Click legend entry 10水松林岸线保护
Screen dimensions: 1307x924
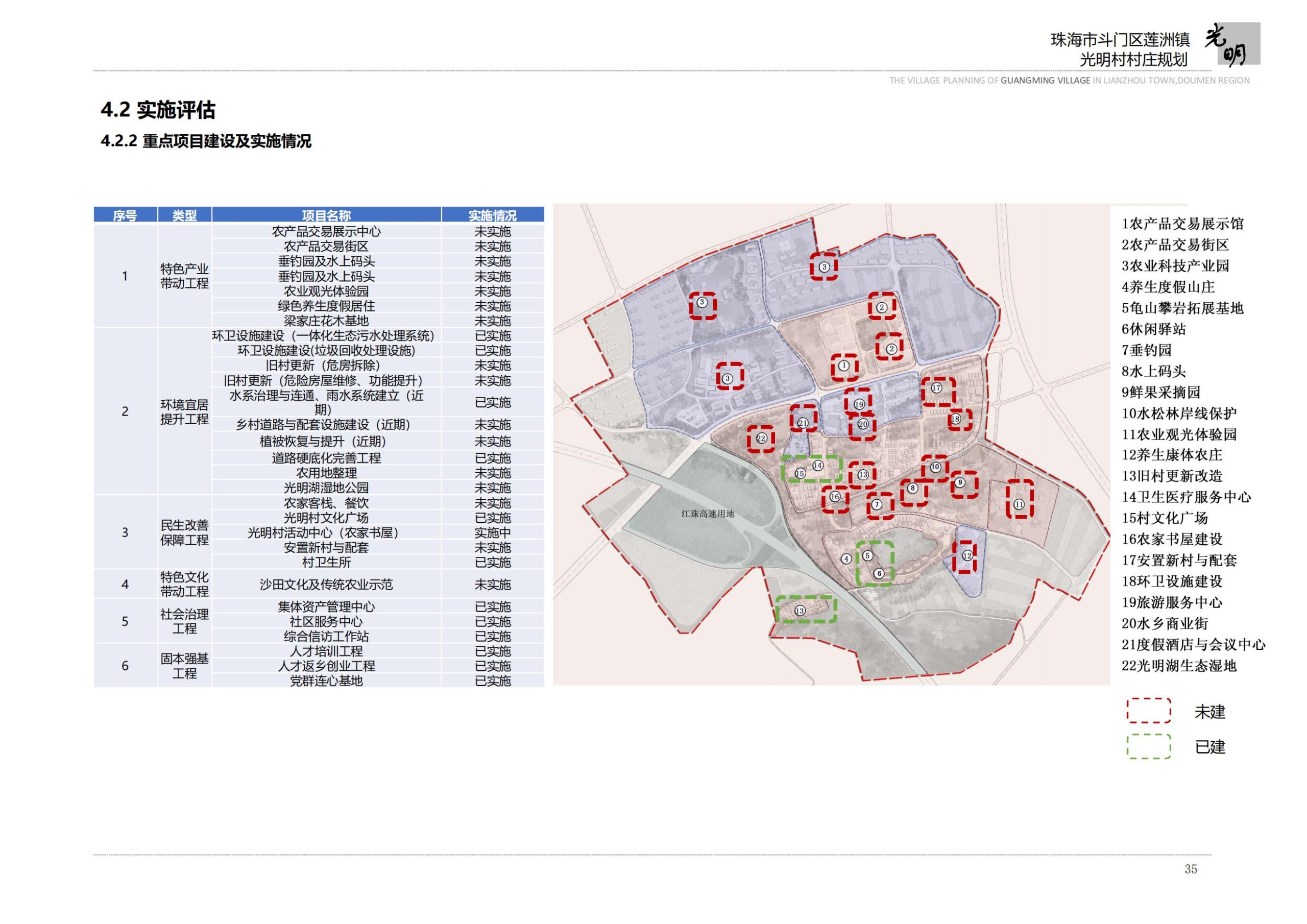(x=1179, y=414)
